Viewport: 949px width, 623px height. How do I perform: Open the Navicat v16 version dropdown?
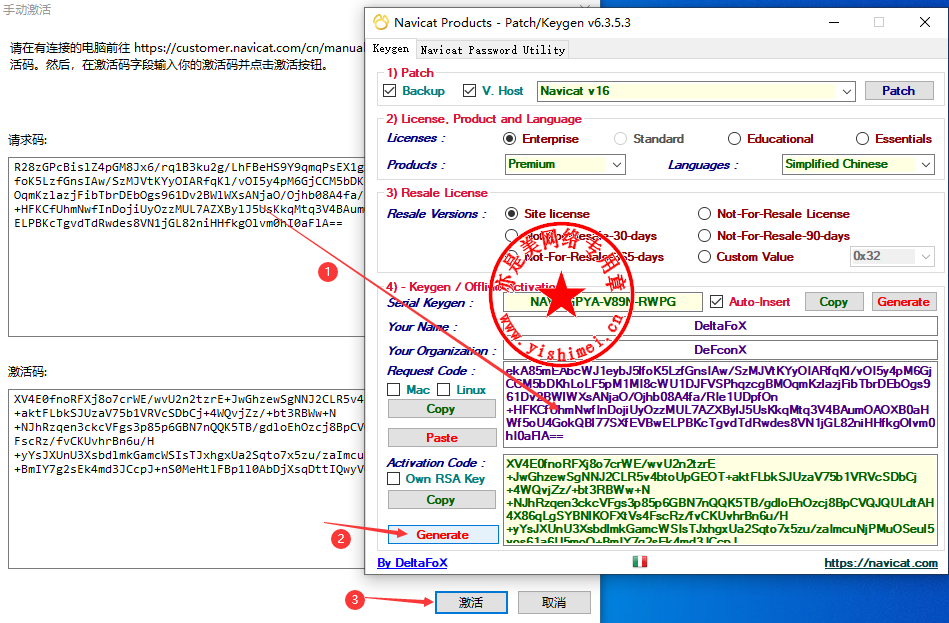point(696,91)
